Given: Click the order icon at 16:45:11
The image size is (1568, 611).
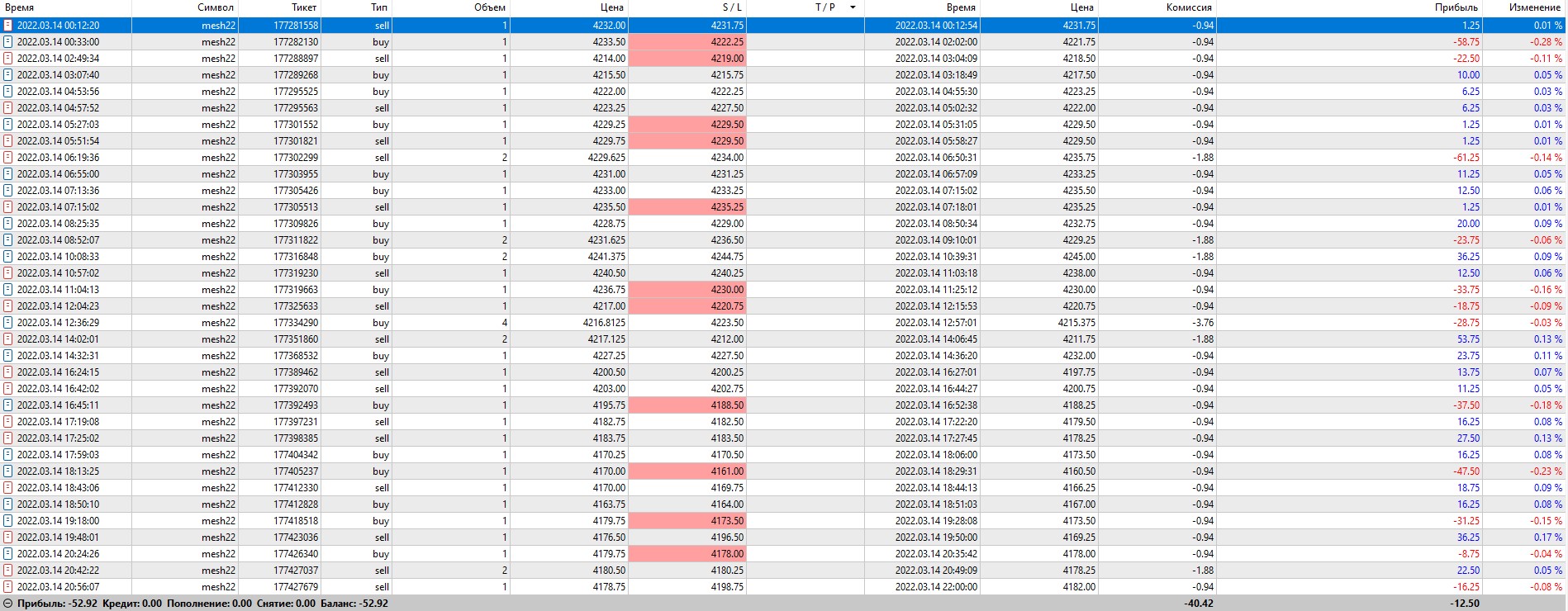Looking at the screenshot, I should click(8, 405).
